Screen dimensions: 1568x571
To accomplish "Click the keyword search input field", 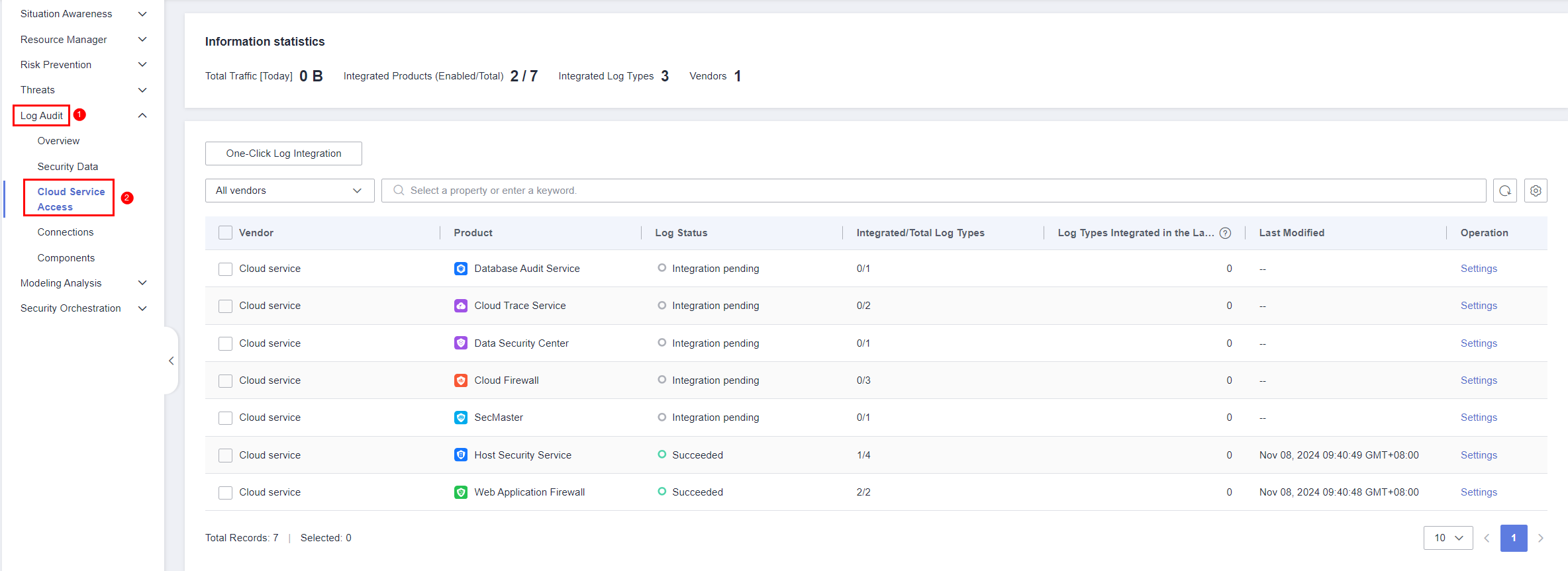I will pos(934,191).
